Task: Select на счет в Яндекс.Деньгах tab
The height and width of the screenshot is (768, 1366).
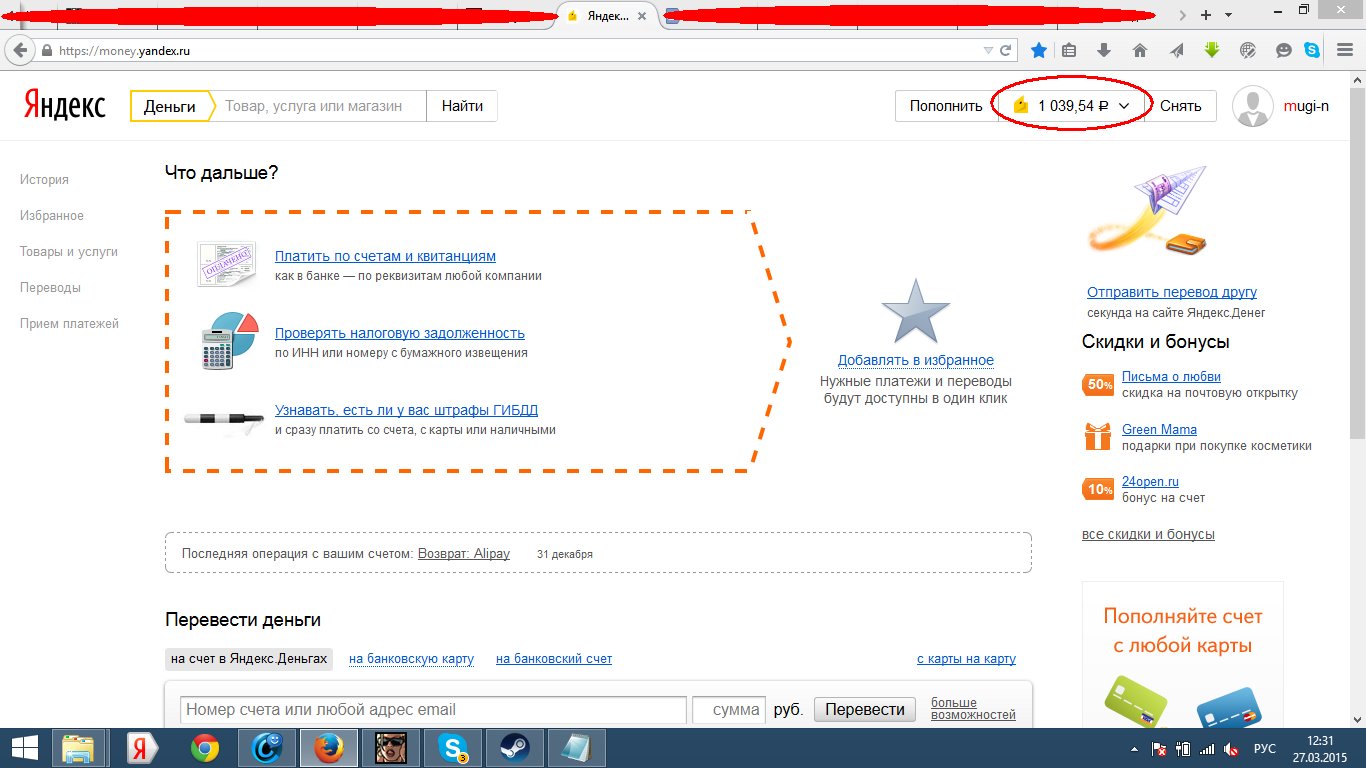Action: pos(249,659)
